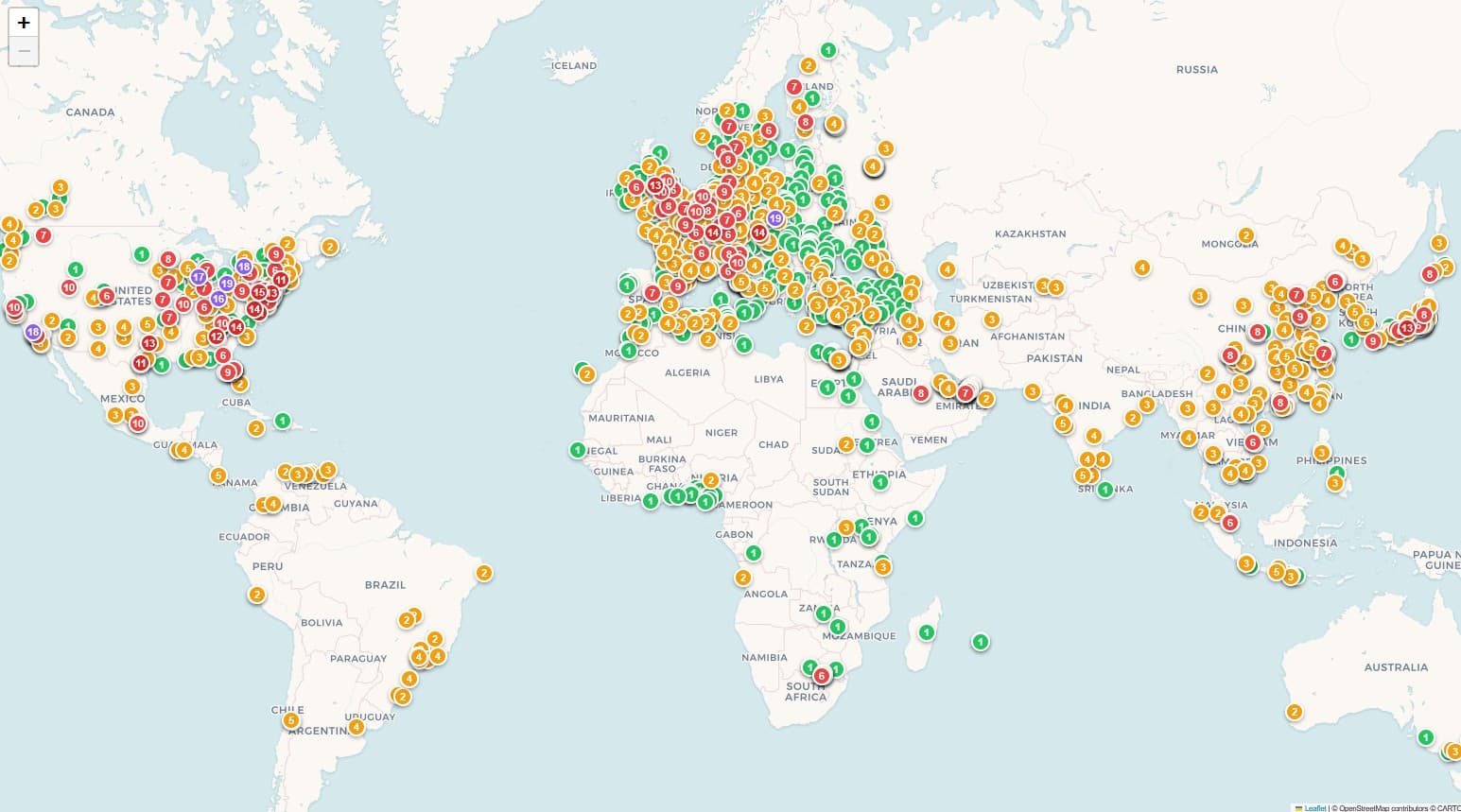Click the orange 4 marker near Uruguay

(x=357, y=727)
